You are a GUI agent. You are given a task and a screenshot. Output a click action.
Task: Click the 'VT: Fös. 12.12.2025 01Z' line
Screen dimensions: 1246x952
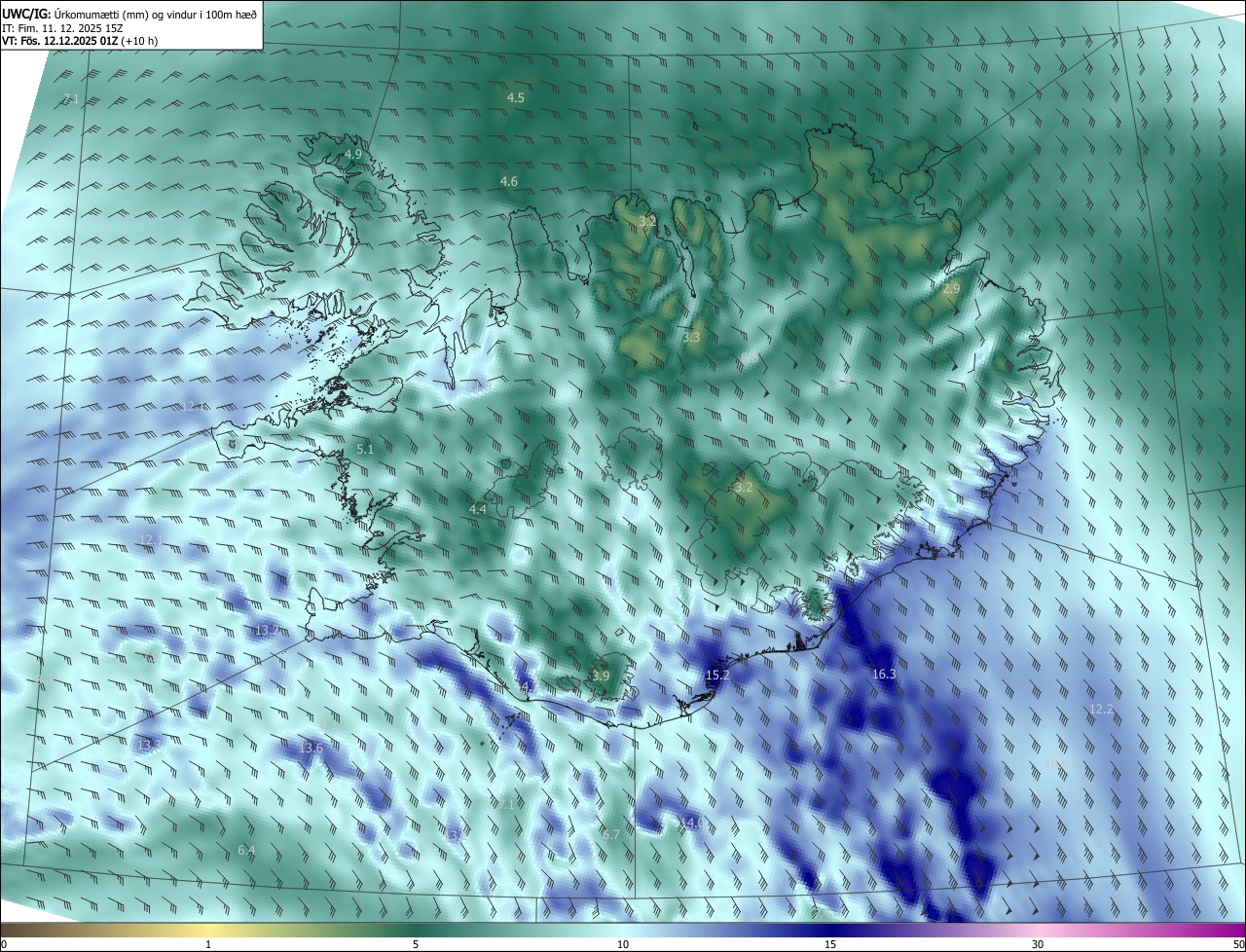[x=81, y=41]
